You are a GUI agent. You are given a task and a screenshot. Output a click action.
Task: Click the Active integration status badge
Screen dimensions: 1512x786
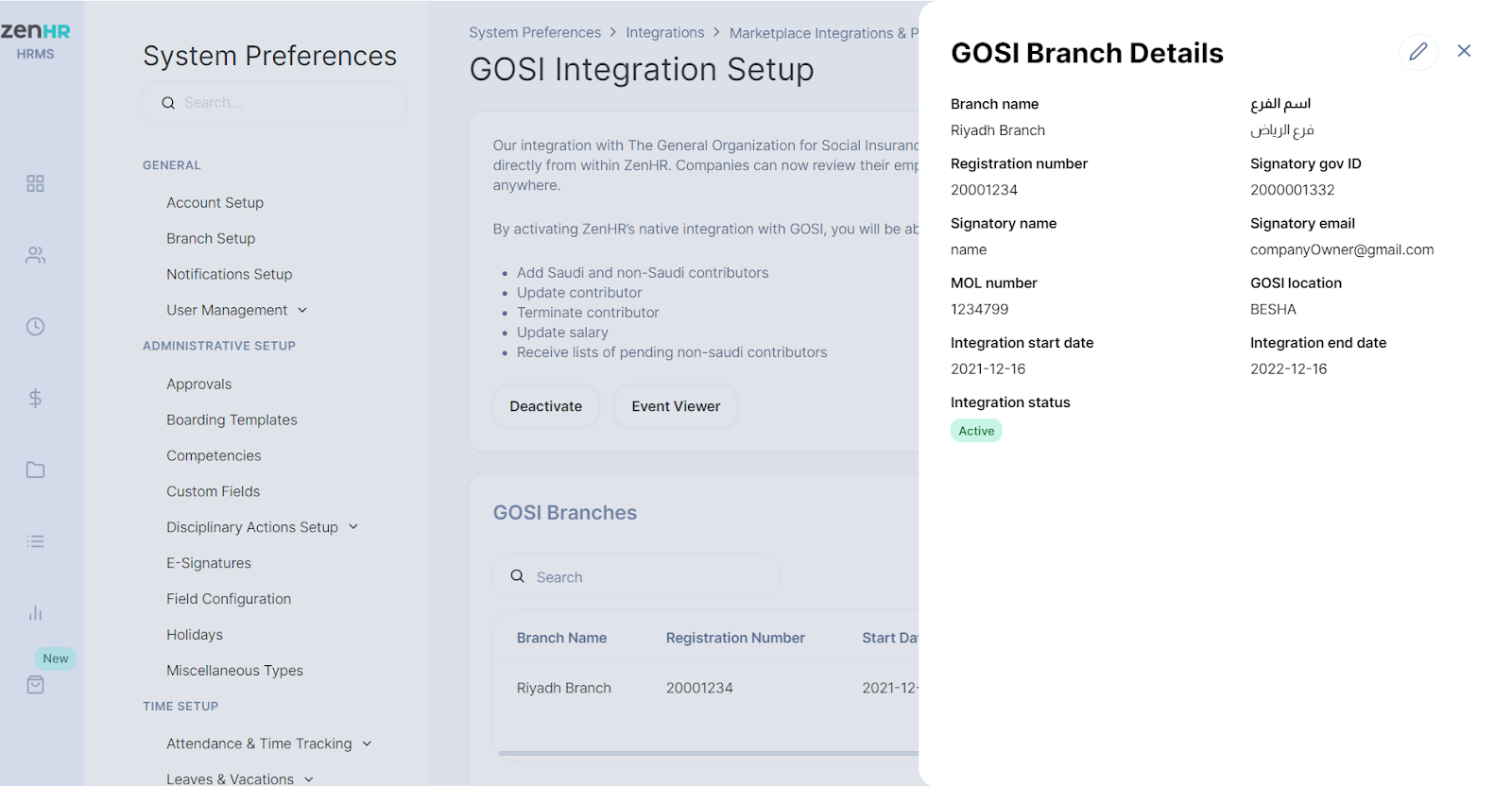tap(976, 431)
